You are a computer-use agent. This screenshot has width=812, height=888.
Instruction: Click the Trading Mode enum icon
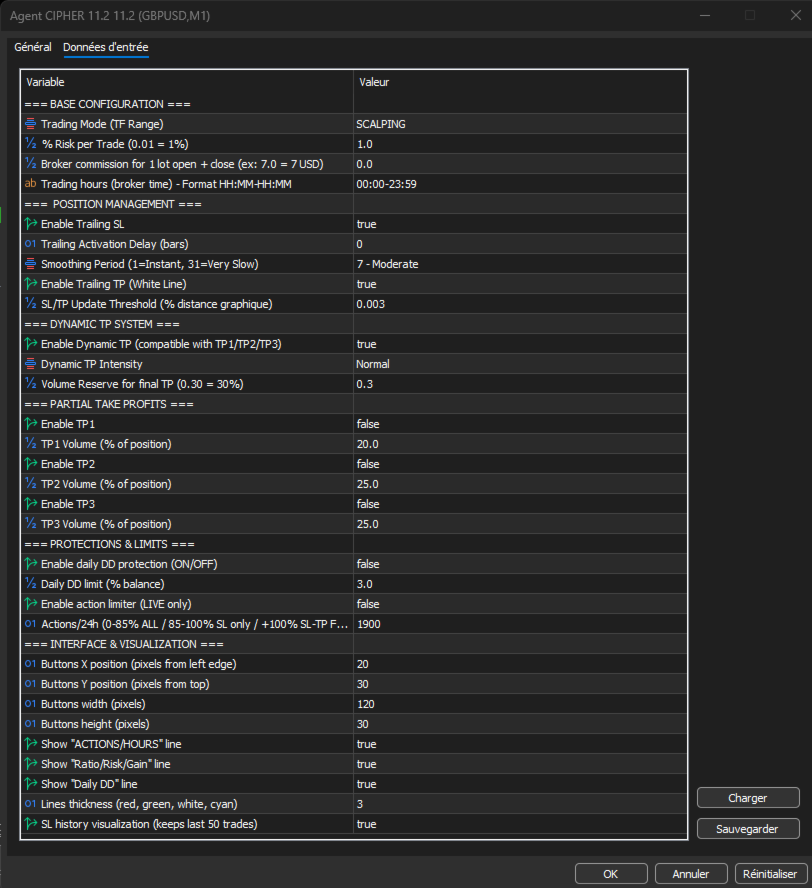pyautogui.click(x=30, y=124)
